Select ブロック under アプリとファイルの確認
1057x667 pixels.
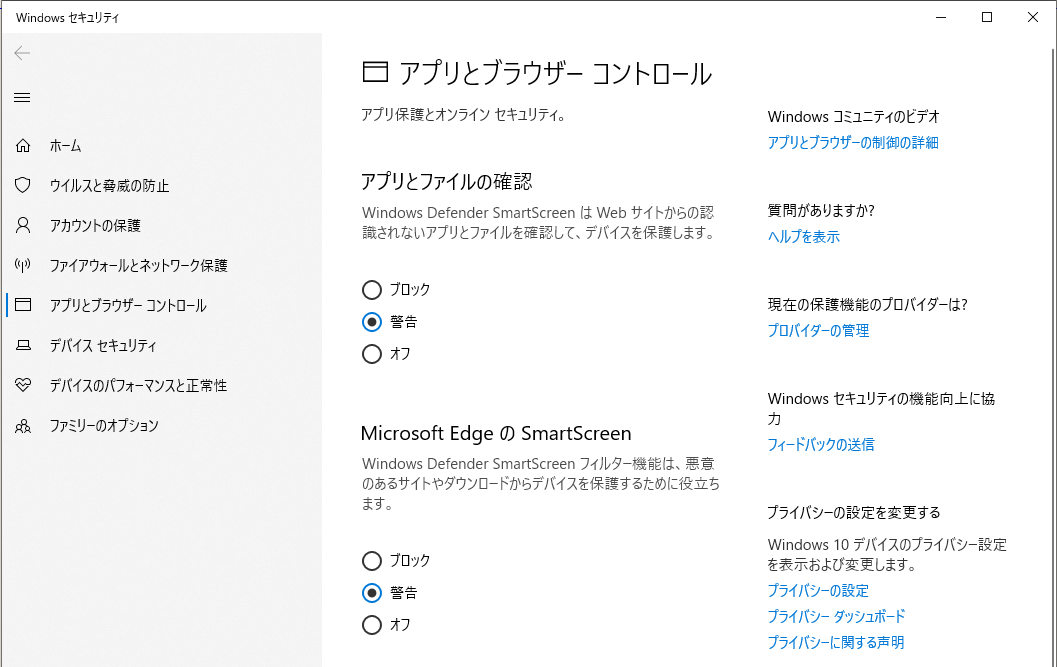point(372,290)
